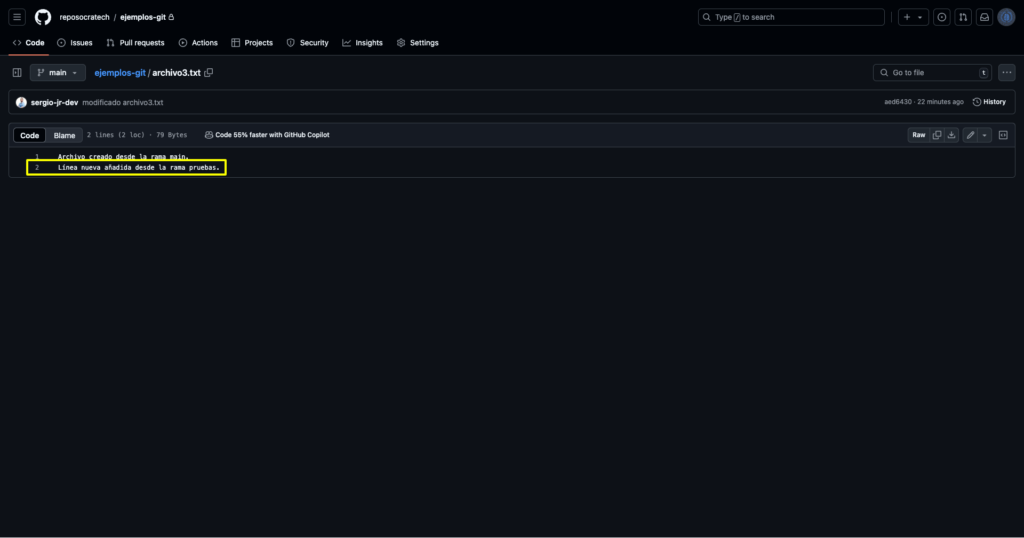Screen dimensions: 1024x538
Task: Expand the edit options dropdown caret
Action: pos(984,135)
